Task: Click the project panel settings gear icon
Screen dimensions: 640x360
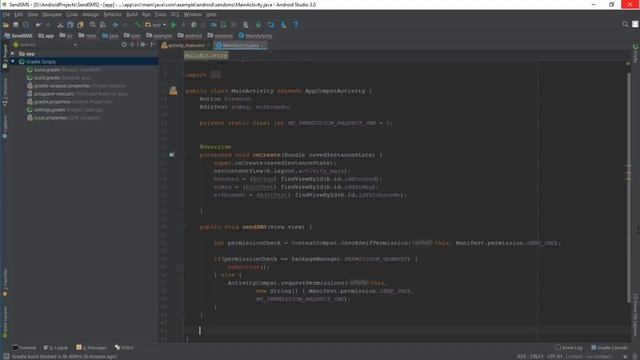Action: click(143, 44)
